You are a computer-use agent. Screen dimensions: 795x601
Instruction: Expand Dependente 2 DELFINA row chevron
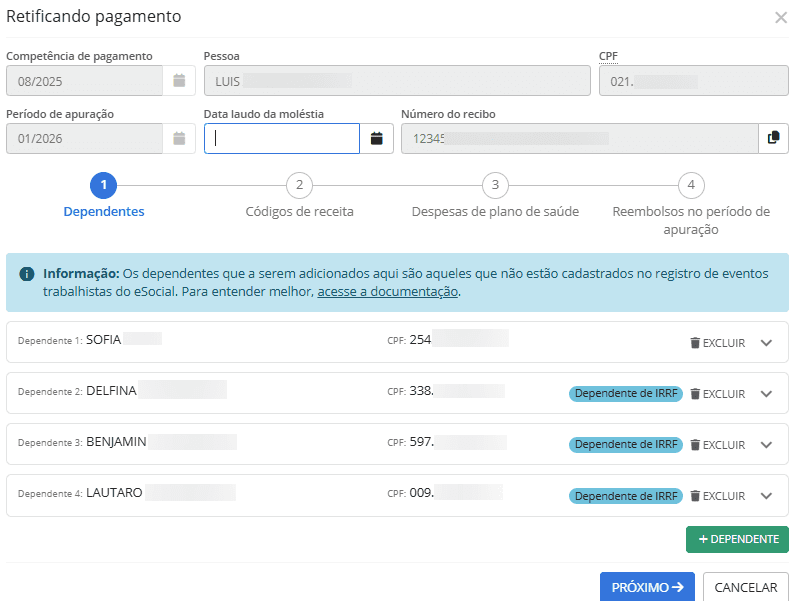[x=767, y=394]
